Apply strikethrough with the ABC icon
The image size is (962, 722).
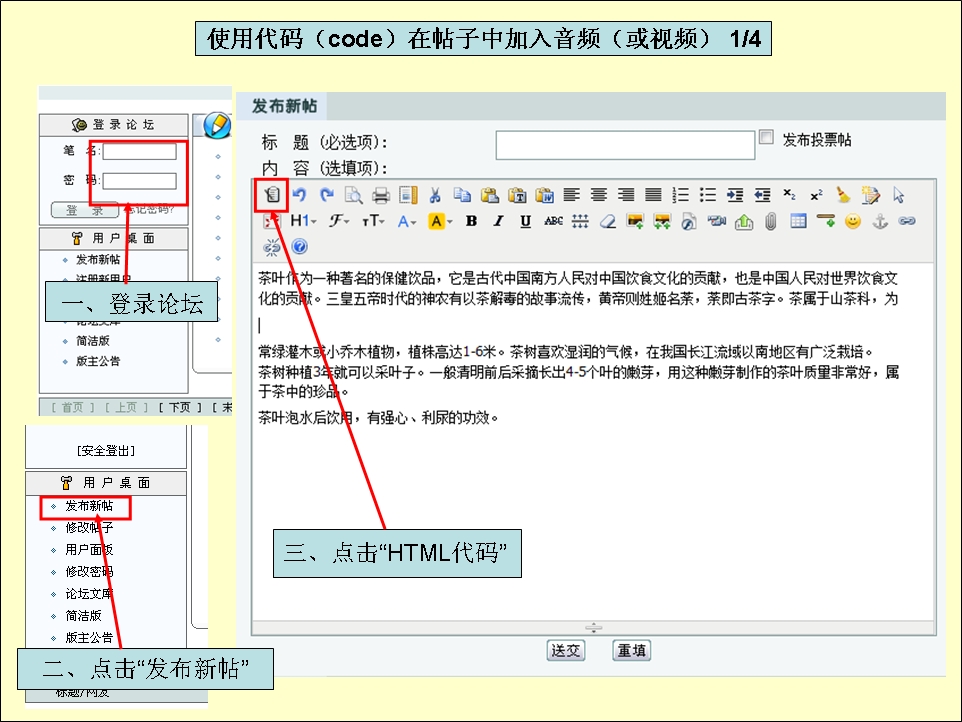coord(553,221)
